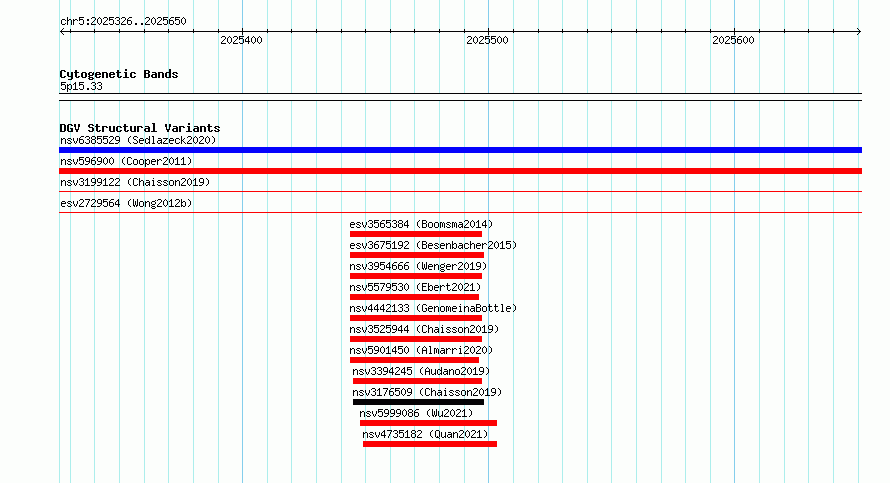Open nsv5579530 (Ebert2021) variant
The width and height of the screenshot is (890, 483).
[x=415, y=287]
